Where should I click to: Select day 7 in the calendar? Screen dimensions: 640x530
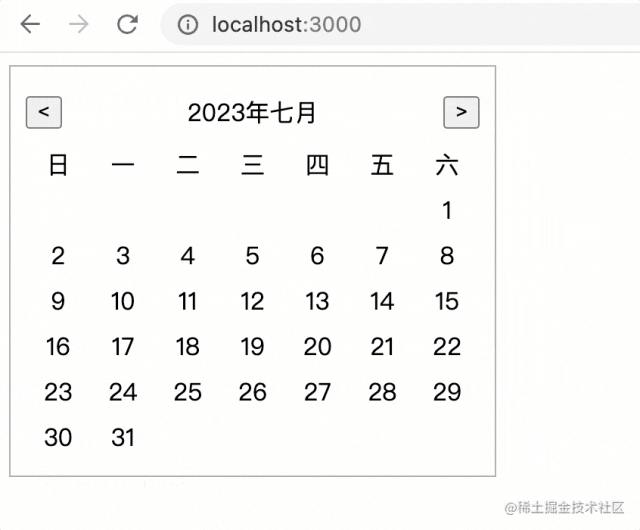[x=382, y=256]
